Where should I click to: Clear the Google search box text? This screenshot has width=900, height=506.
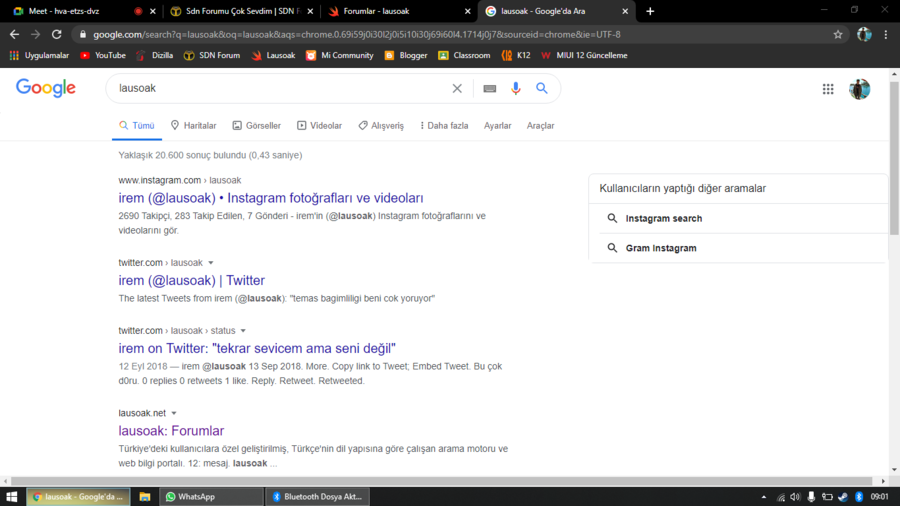click(x=457, y=88)
